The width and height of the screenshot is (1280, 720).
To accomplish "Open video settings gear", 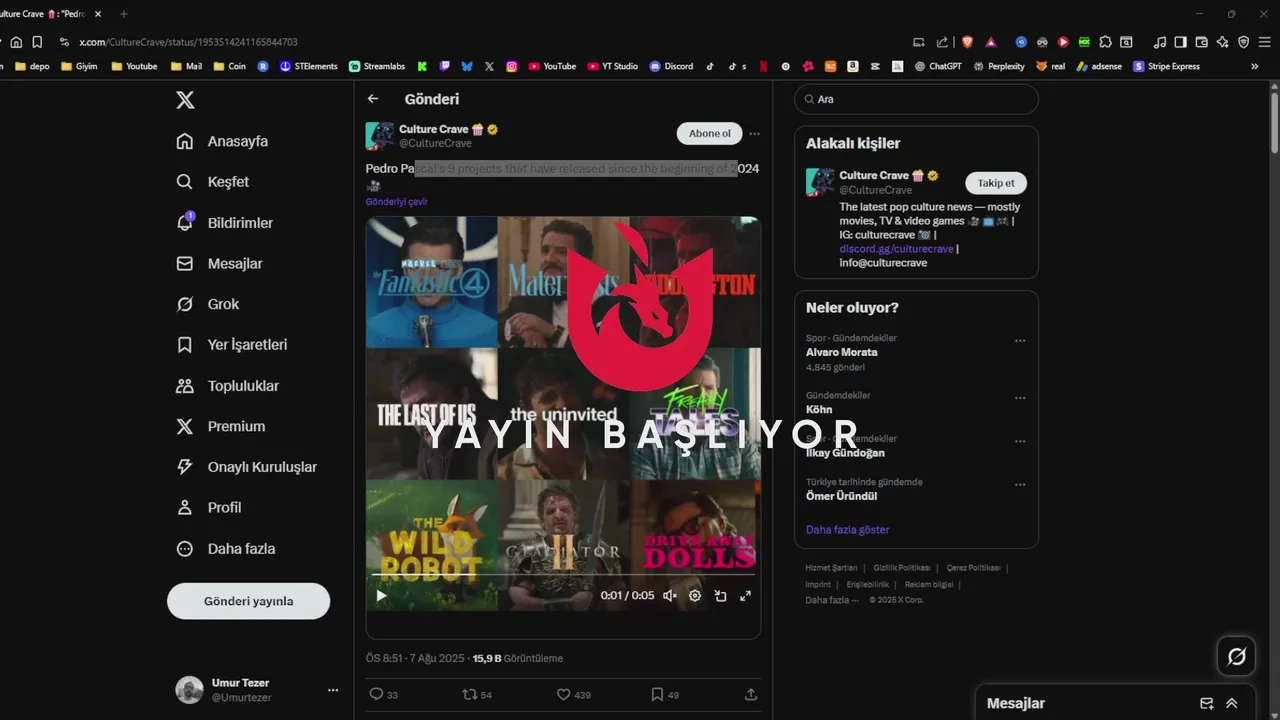I will 695,595.
